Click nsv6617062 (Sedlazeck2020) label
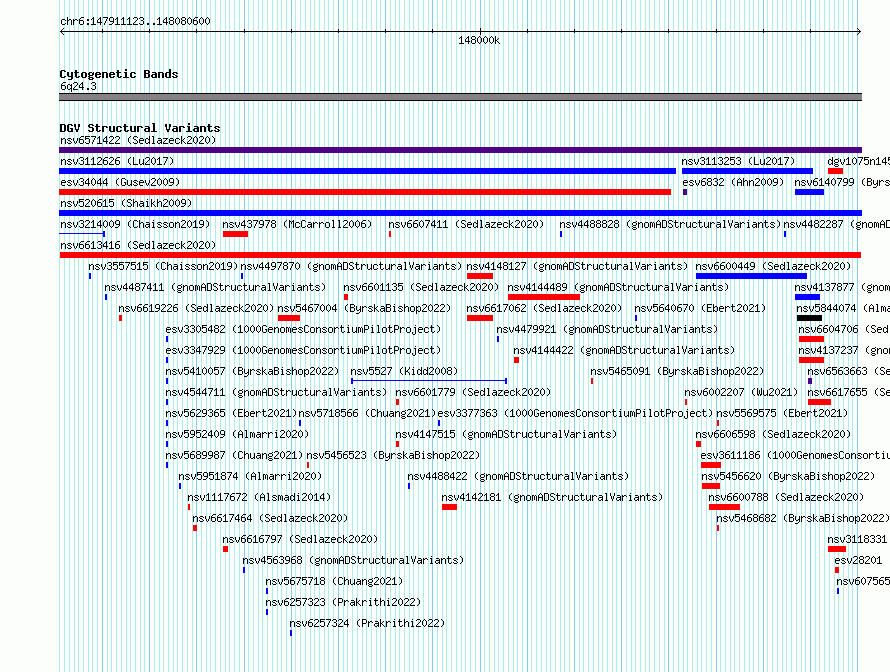 coord(544,308)
